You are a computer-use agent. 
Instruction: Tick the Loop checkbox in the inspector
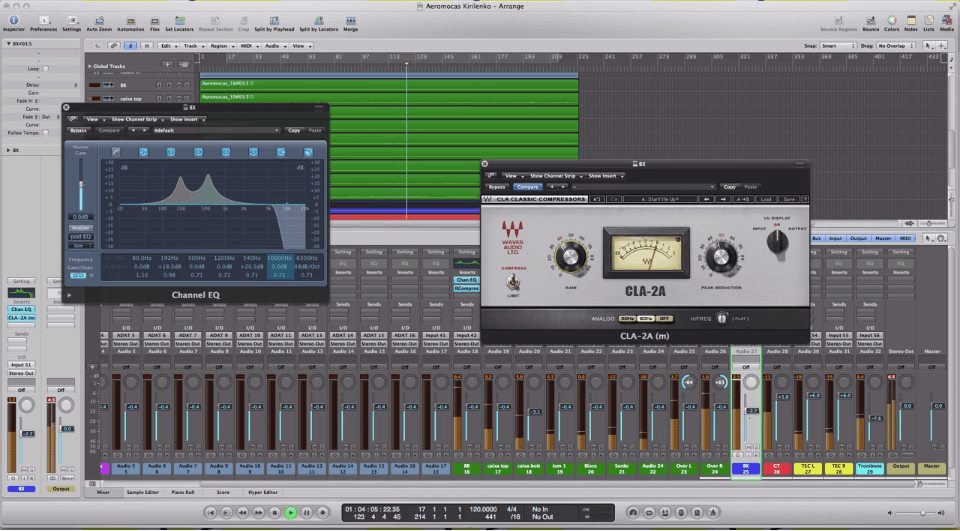coord(46,69)
